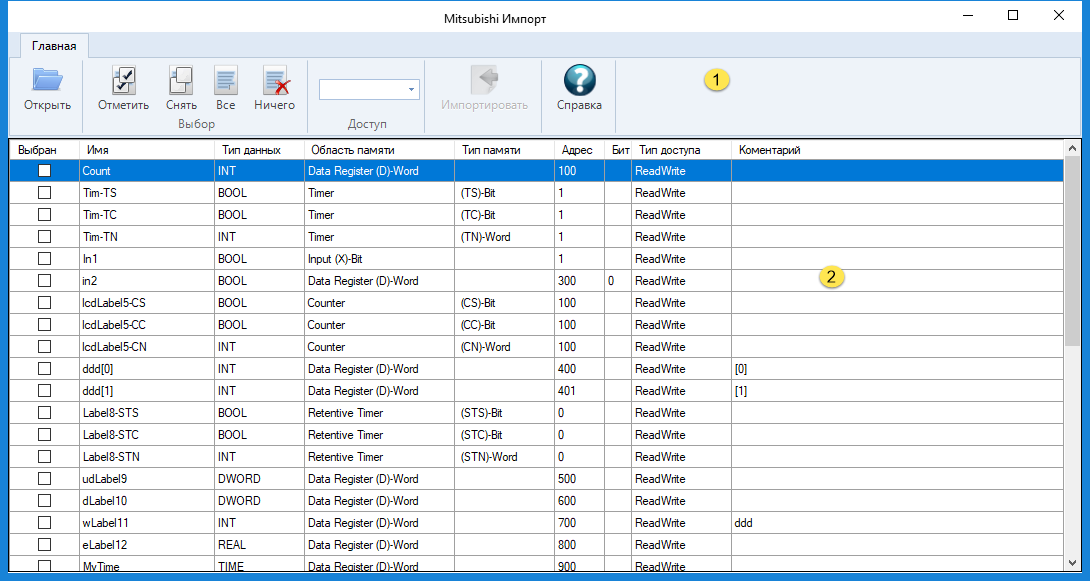The image size is (1090, 581).
Task: Tick the checkbox for ddd[0] row
Action: (44, 368)
